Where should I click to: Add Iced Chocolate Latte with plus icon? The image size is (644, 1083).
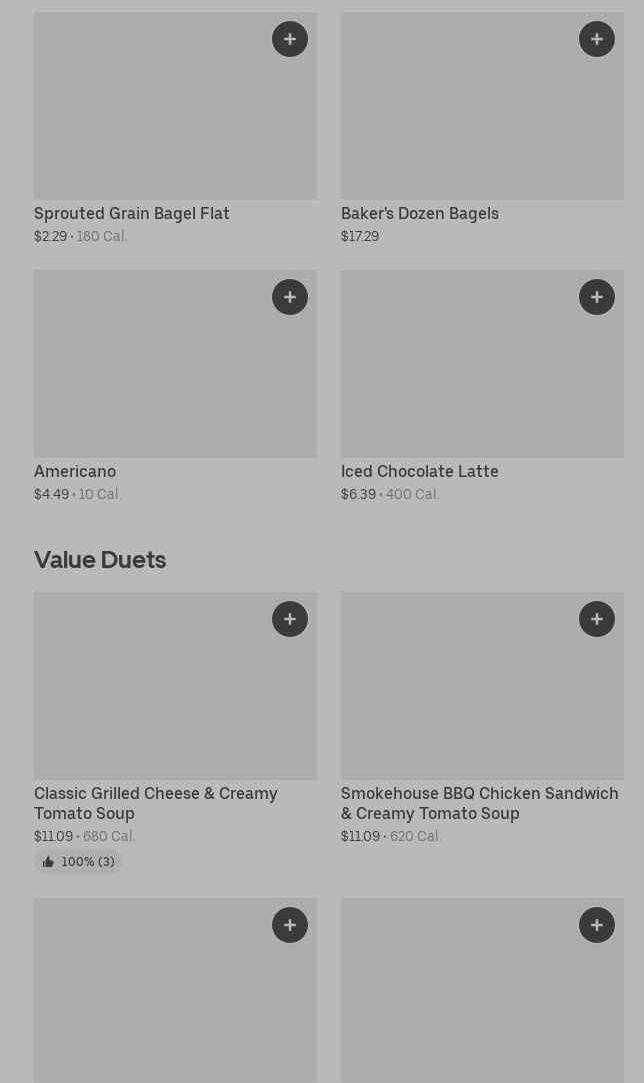click(597, 297)
